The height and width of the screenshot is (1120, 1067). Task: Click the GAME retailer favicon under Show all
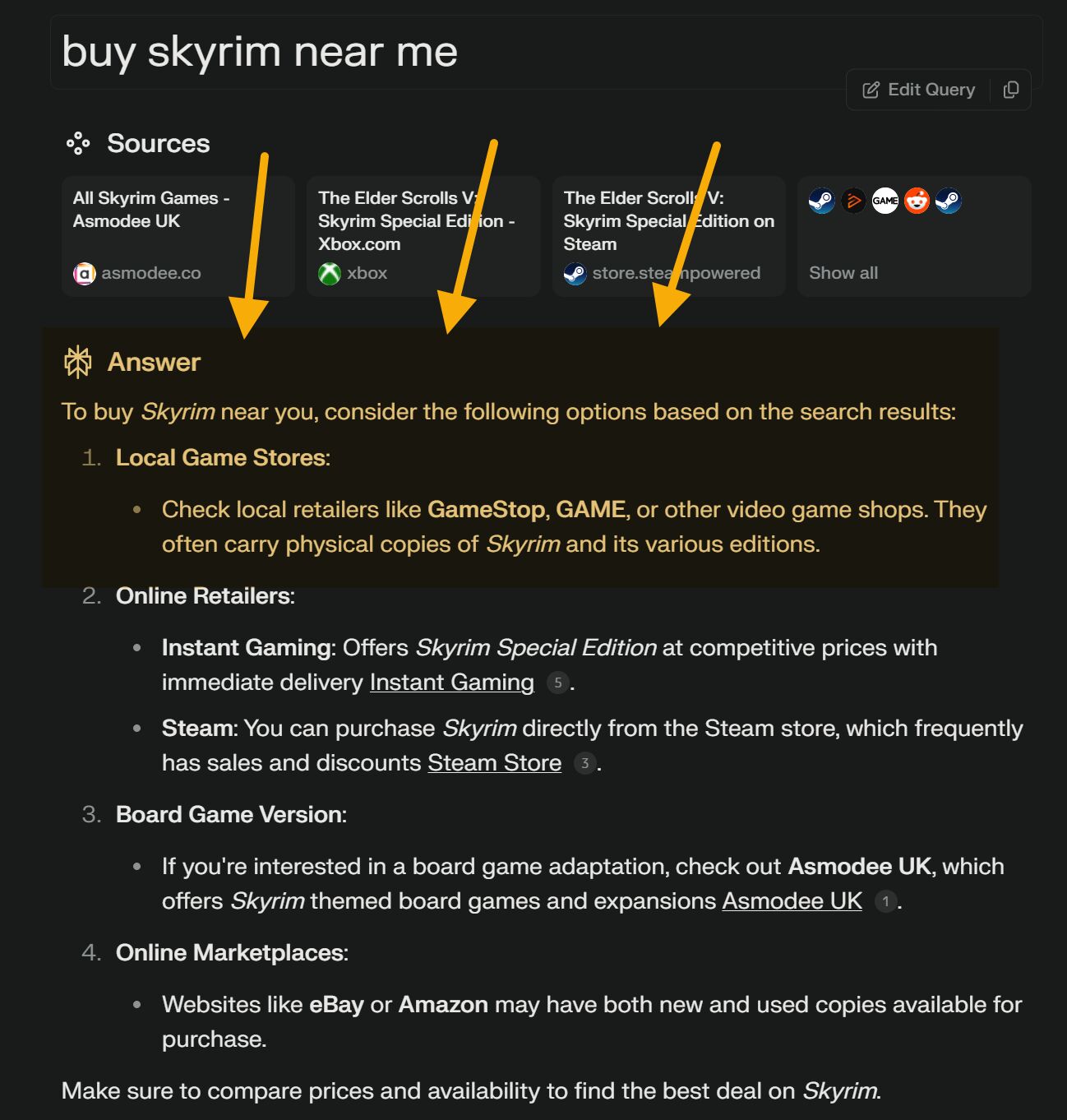885,201
